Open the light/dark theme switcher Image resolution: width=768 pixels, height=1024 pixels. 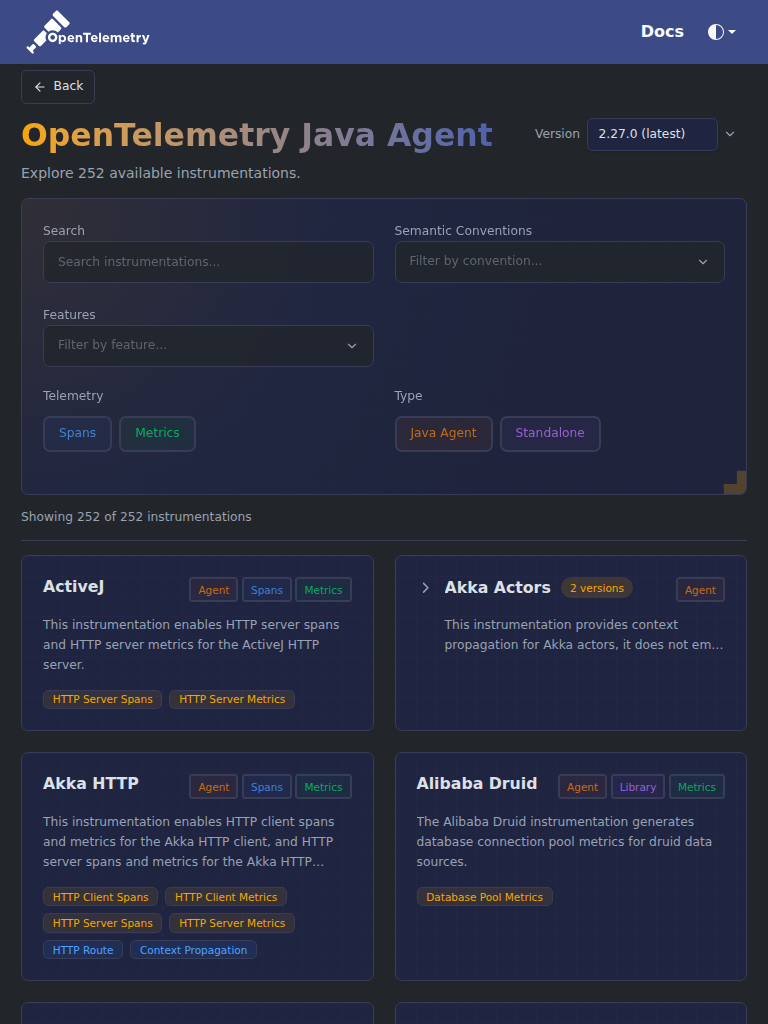(x=722, y=32)
